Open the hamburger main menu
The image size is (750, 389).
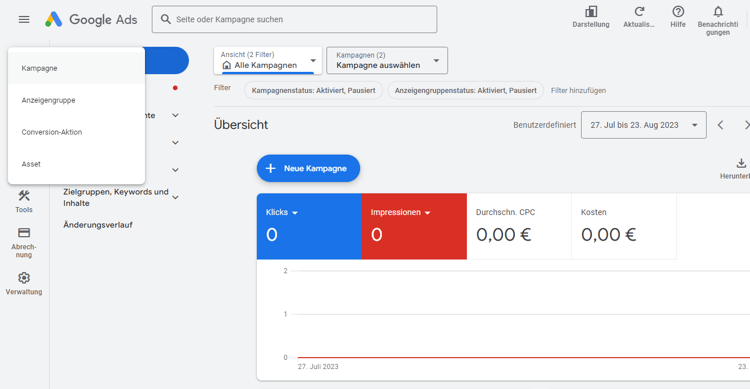tap(24, 20)
